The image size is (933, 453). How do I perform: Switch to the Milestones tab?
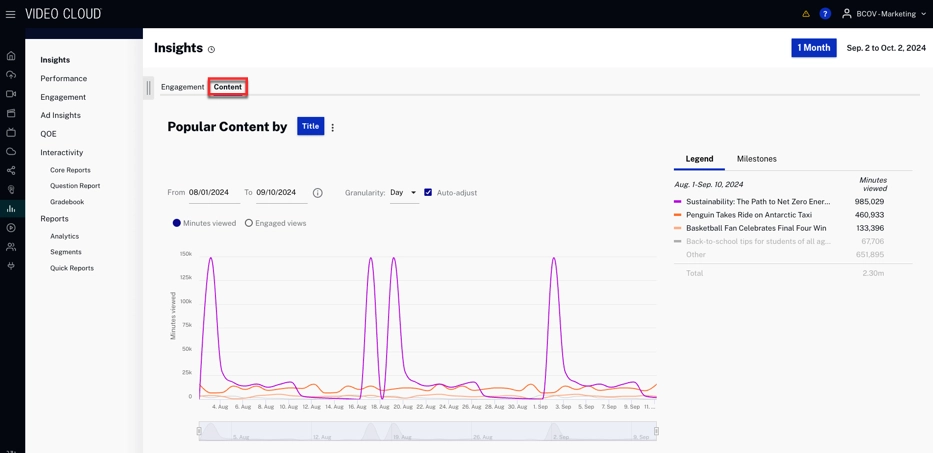tap(756, 159)
